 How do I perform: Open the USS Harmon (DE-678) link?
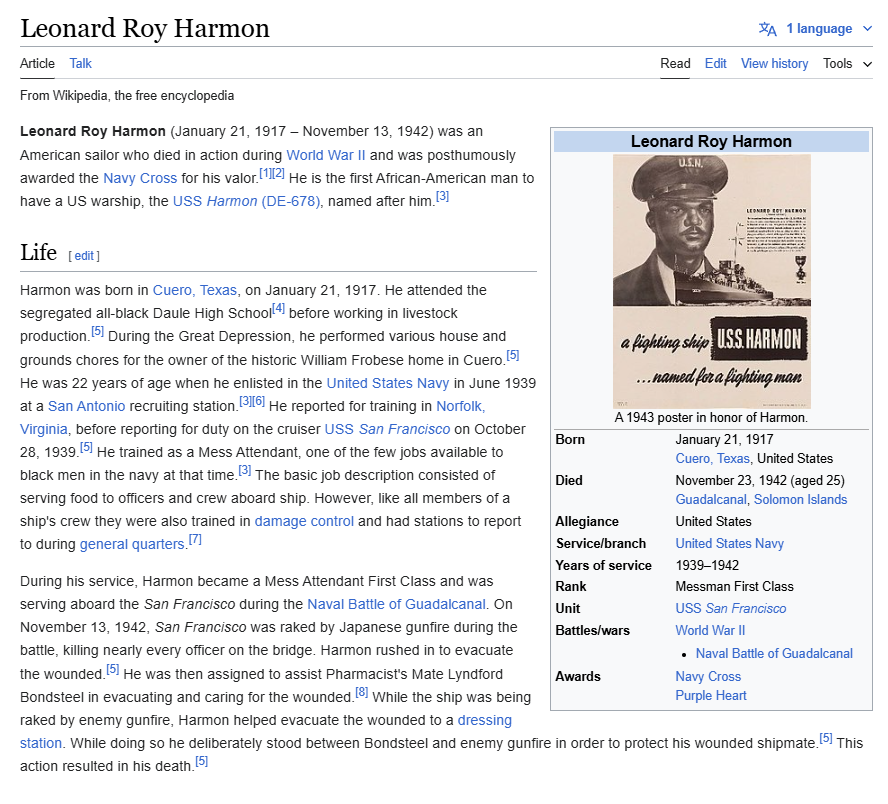coord(246,202)
